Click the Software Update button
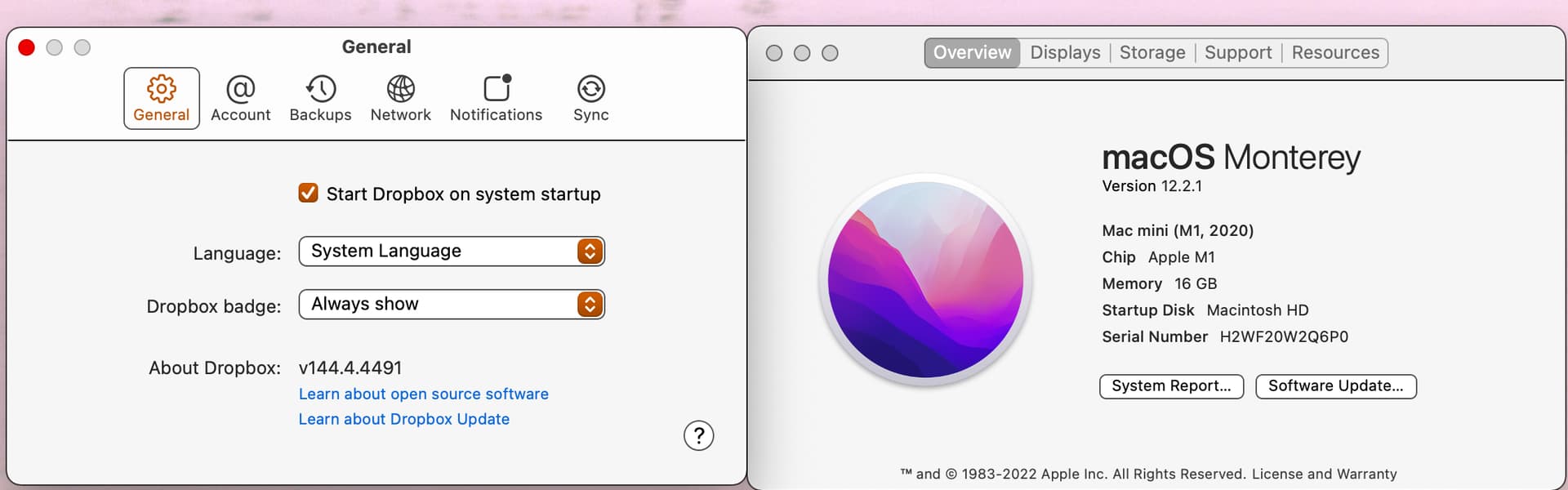 point(1335,386)
